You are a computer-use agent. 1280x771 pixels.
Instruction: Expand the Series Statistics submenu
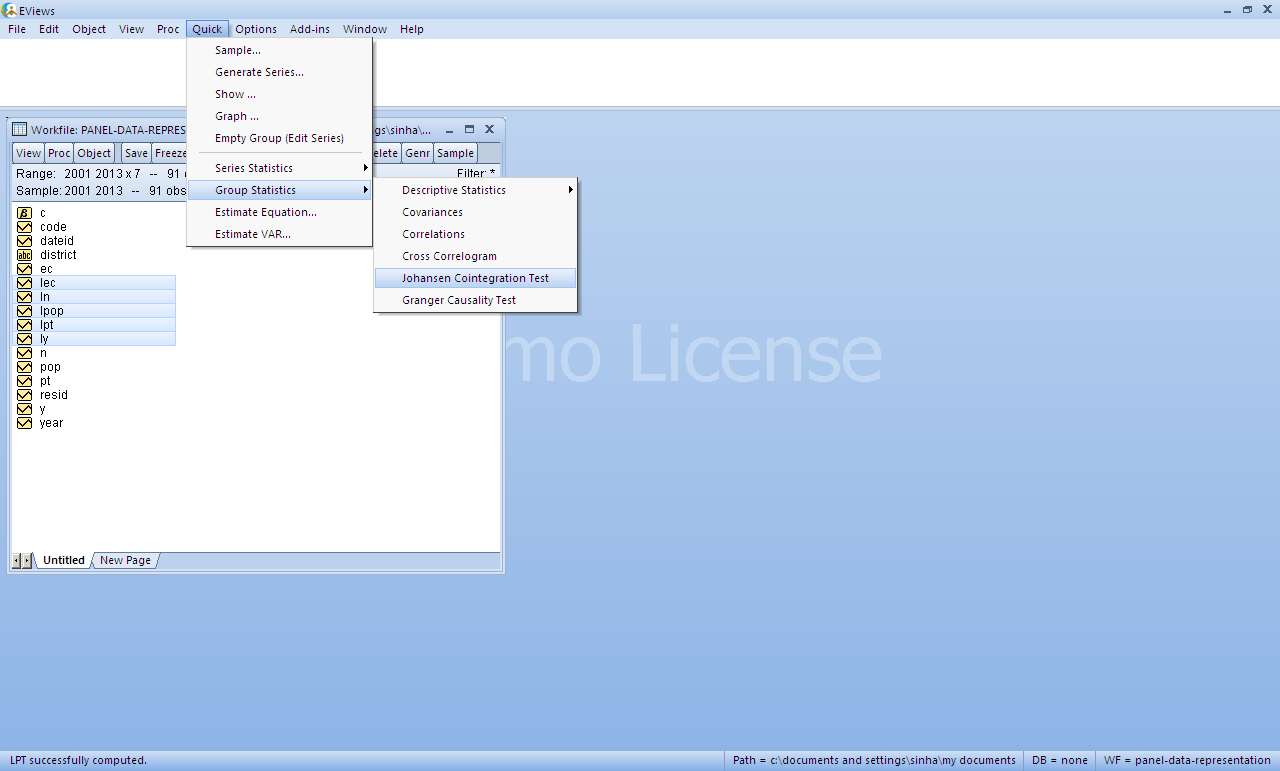[279, 168]
